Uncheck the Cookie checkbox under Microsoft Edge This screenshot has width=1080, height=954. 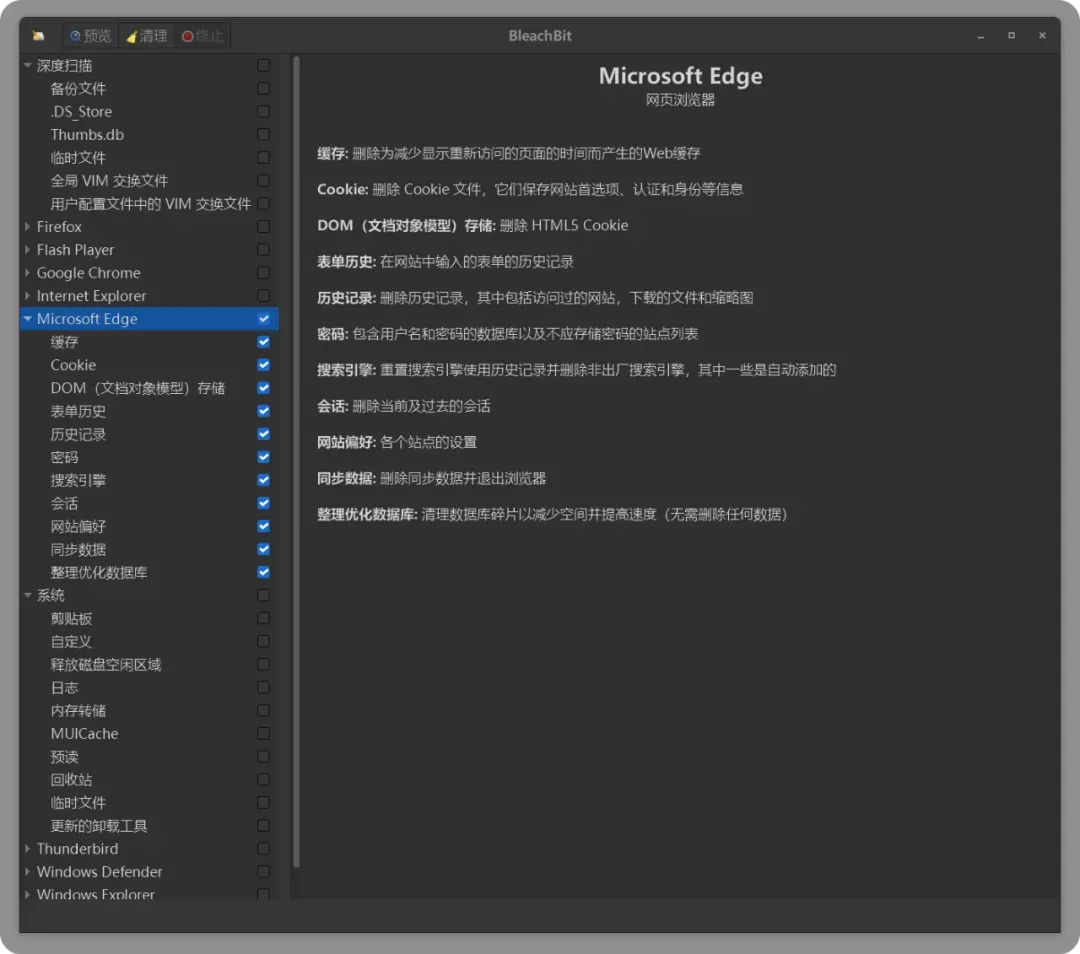click(x=263, y=365)
